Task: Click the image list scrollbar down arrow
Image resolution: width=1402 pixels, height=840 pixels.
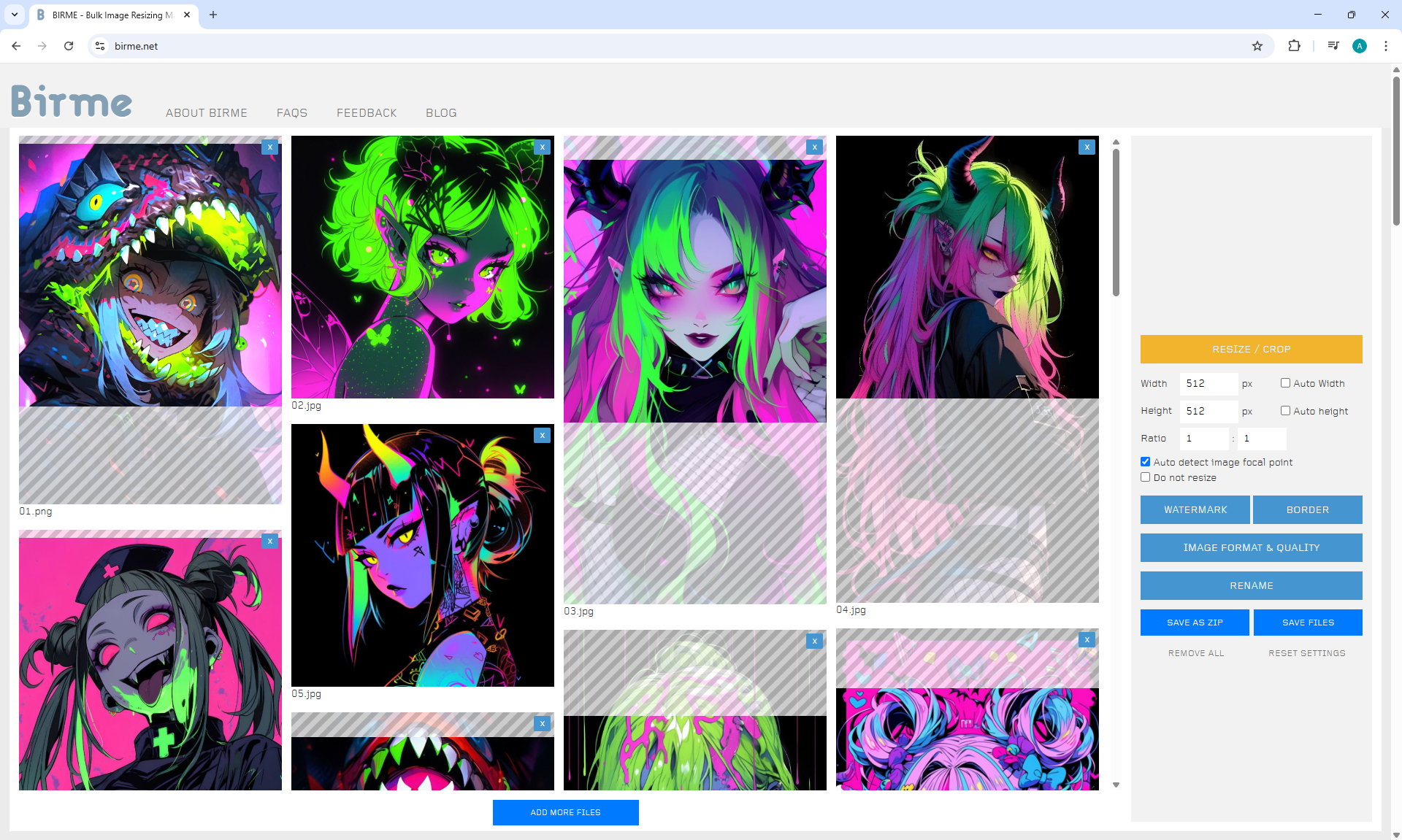Action: click(x=1116, y=785)
